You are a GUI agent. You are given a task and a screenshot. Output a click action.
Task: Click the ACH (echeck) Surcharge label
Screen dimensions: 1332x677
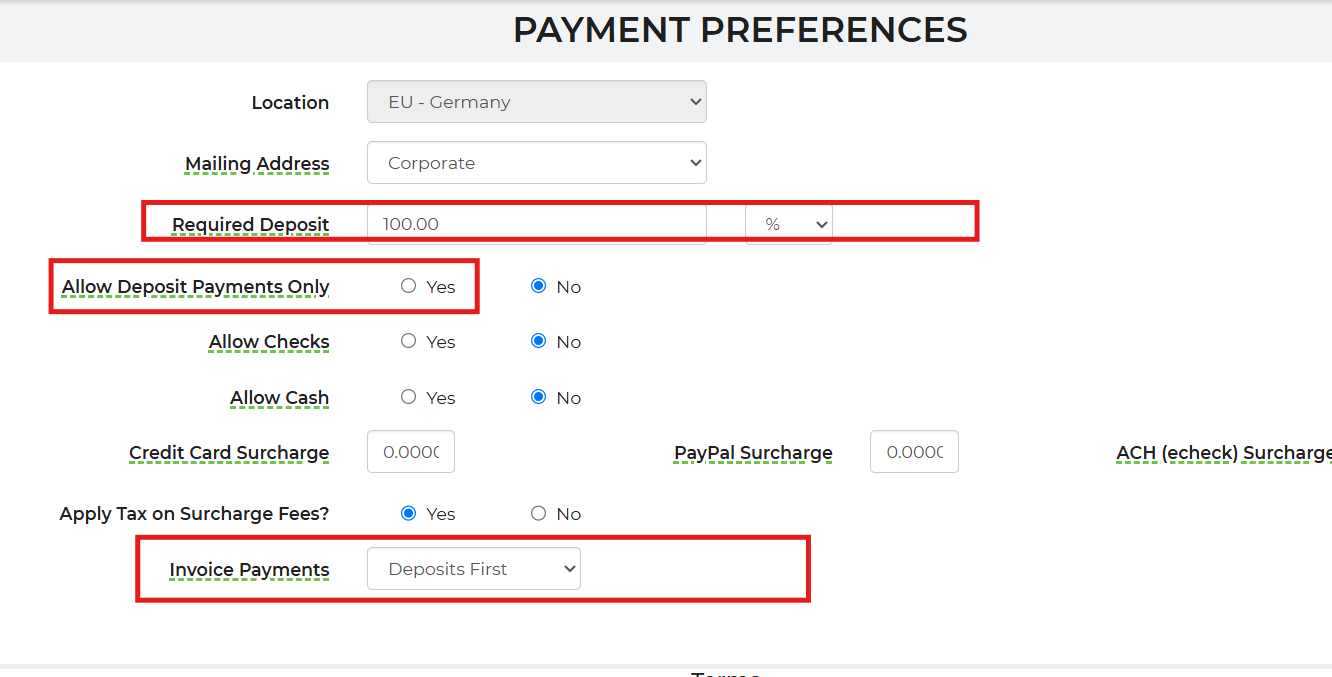(1223, 453)
